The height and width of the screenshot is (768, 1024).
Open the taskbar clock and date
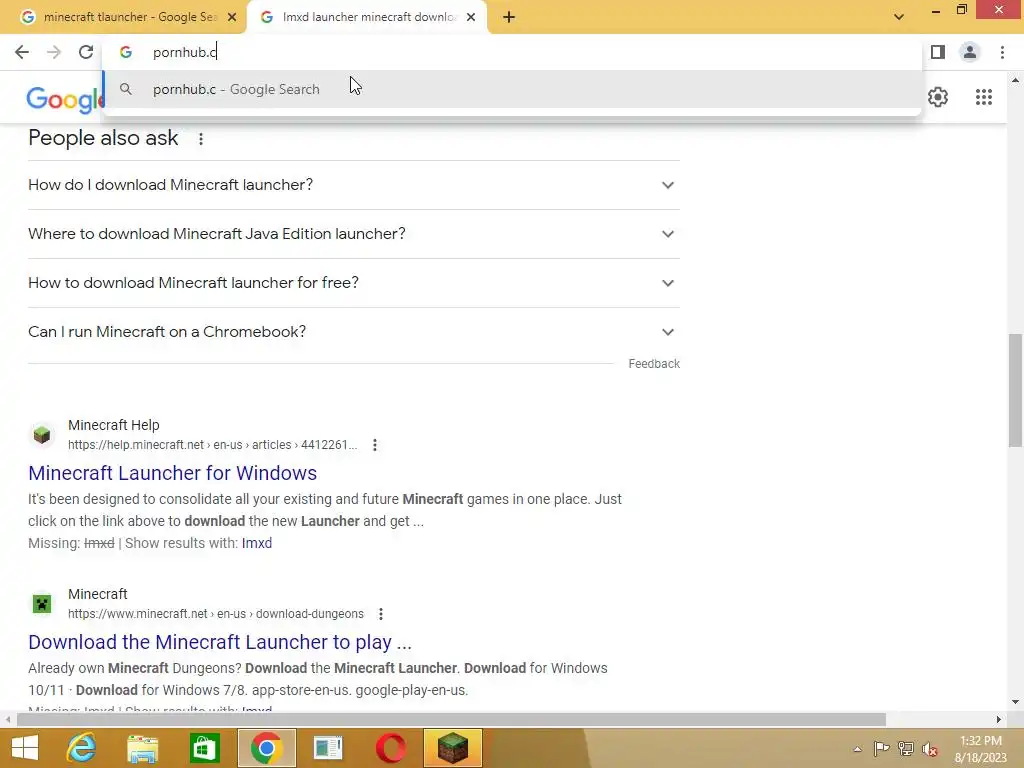[980, 749]
